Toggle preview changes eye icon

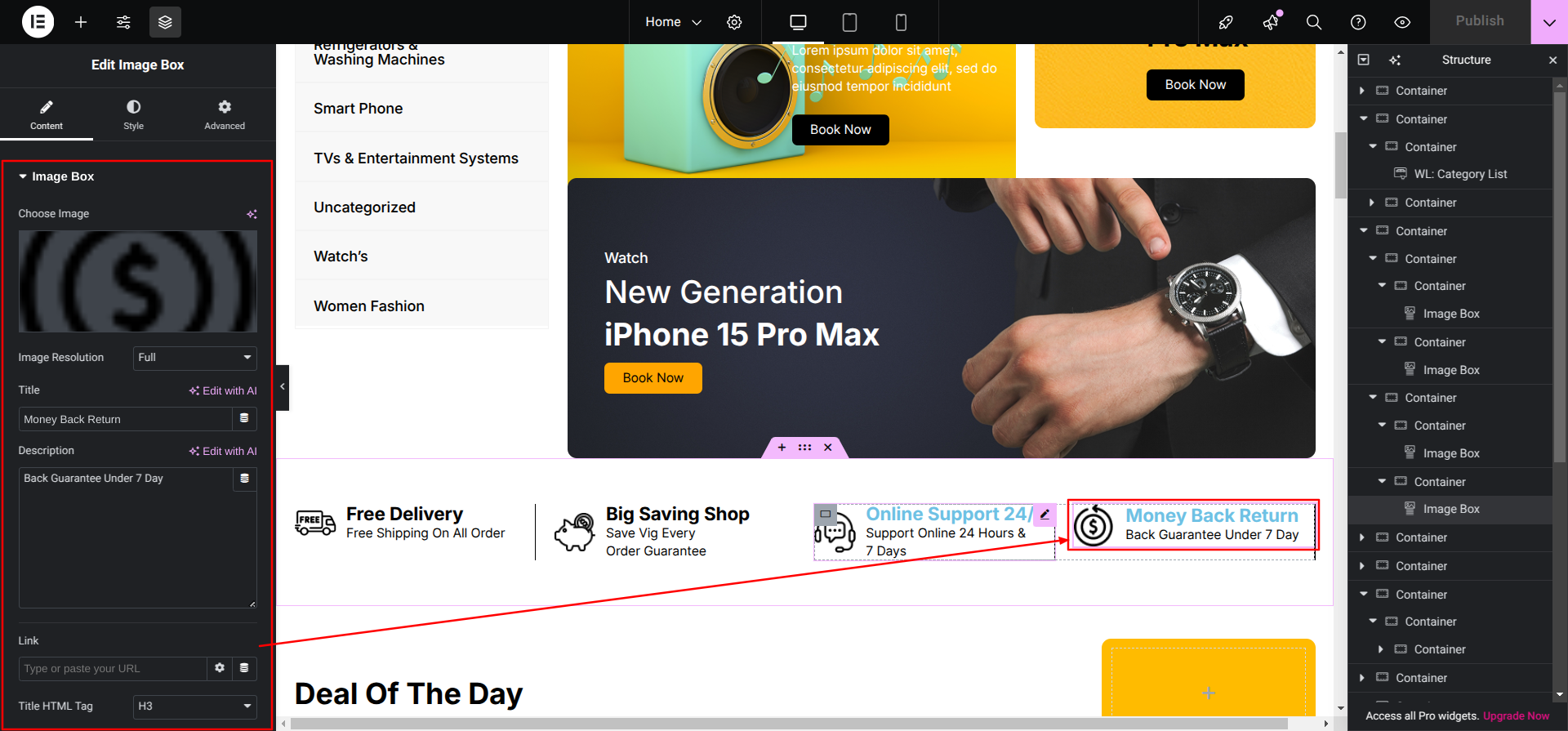pos(1402,22)
